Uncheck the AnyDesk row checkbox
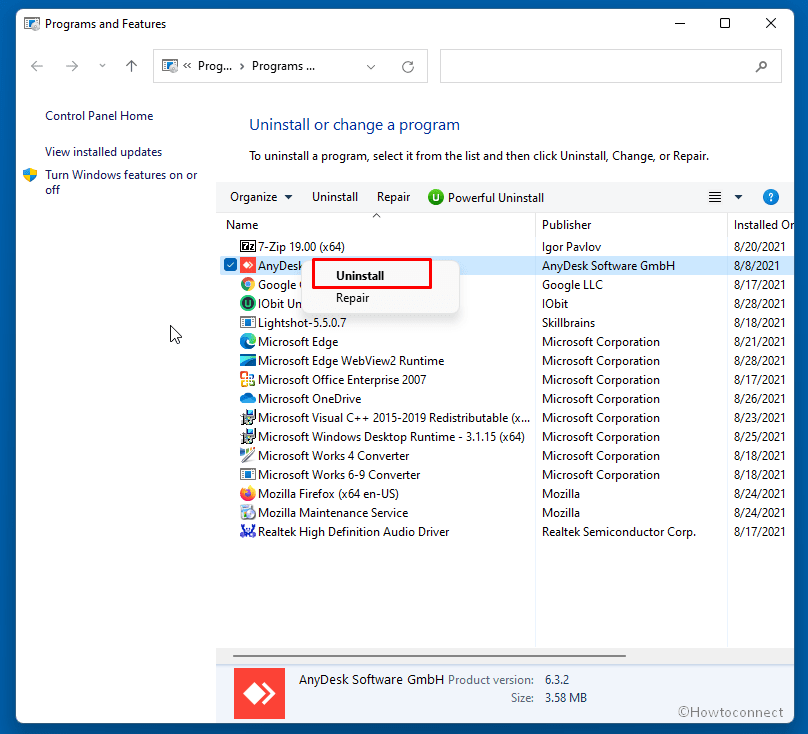808x734 pixels. (230, 265)
